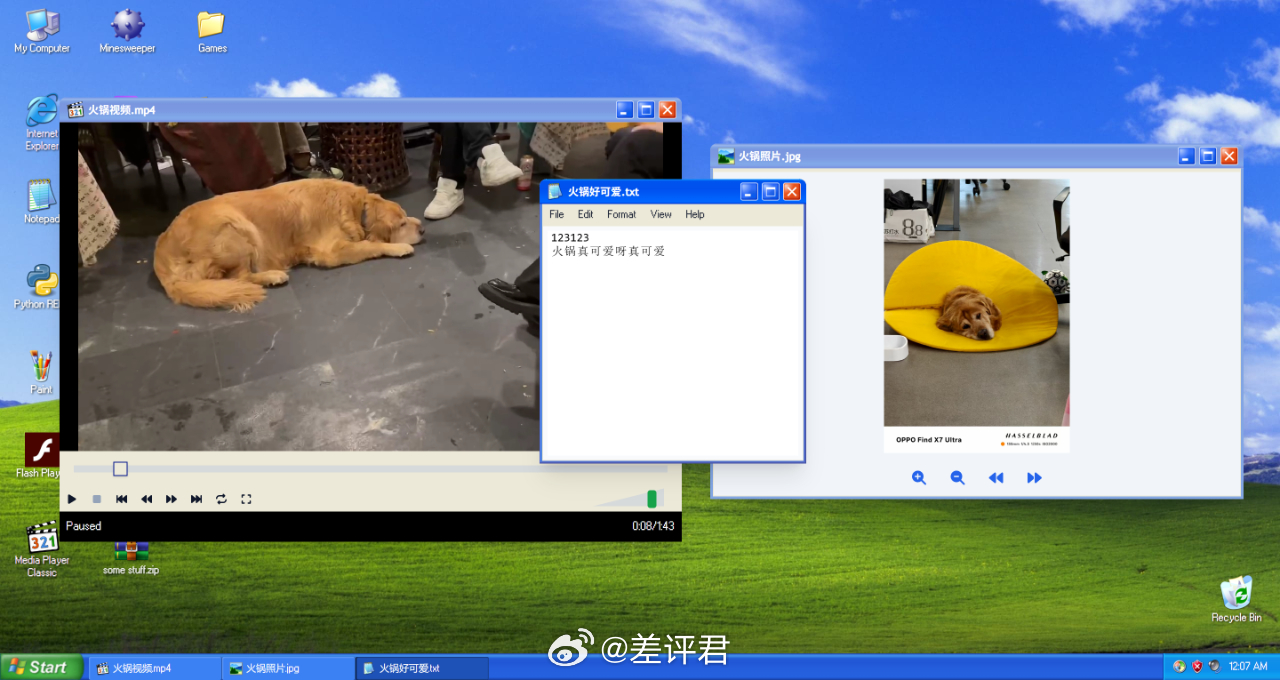The image size is (1280, 680).
Task: Switch to 火锅视频.mp4 taskbar button
Action: [155, 668]
